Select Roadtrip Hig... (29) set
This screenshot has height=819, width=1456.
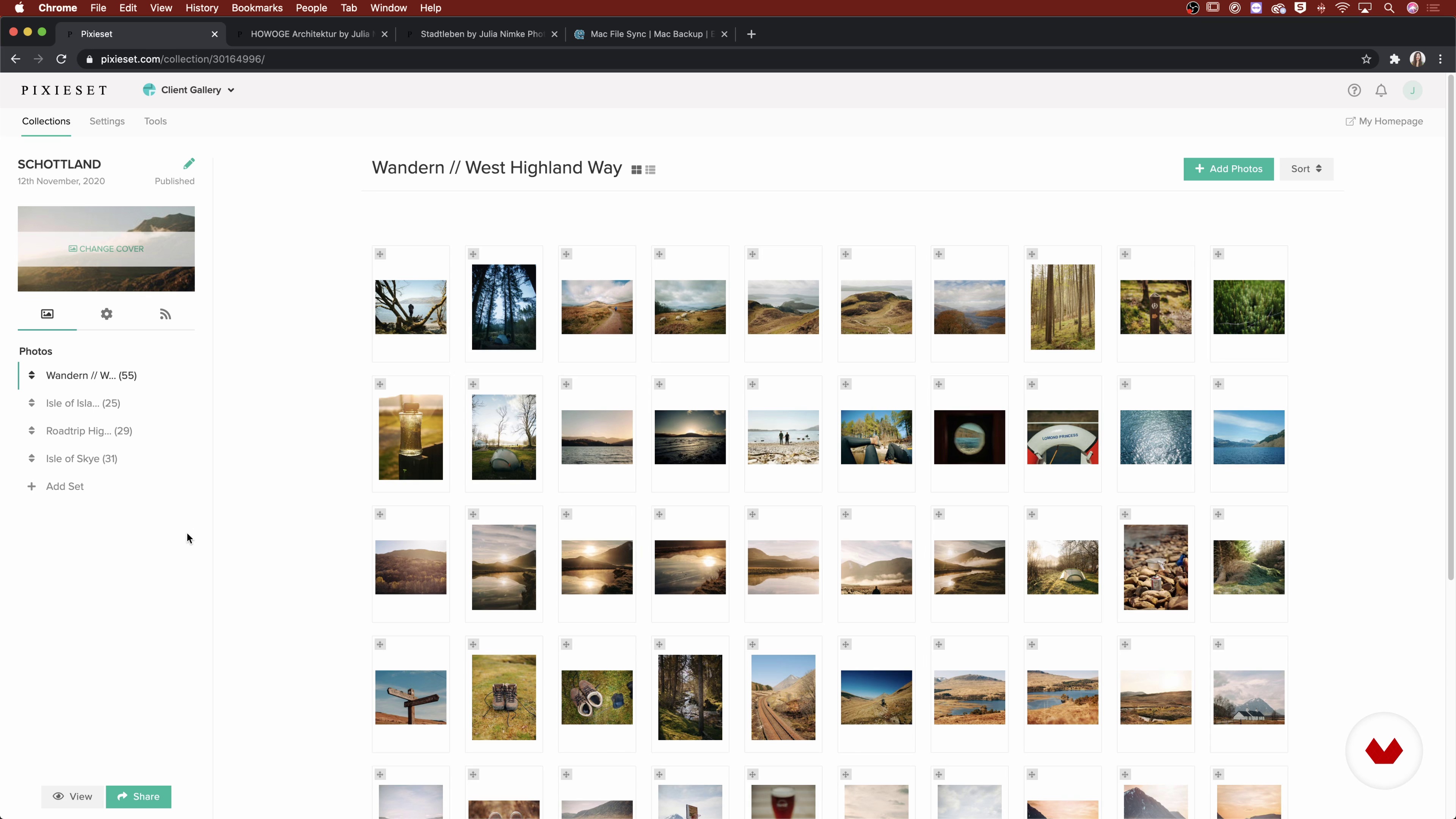pyautogui.click(x=89, y=431)
